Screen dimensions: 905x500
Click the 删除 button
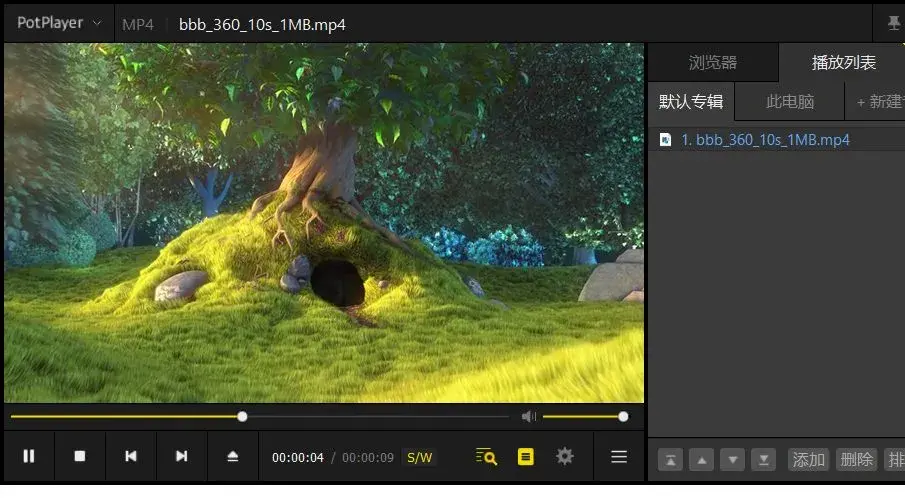coord(857,460)
